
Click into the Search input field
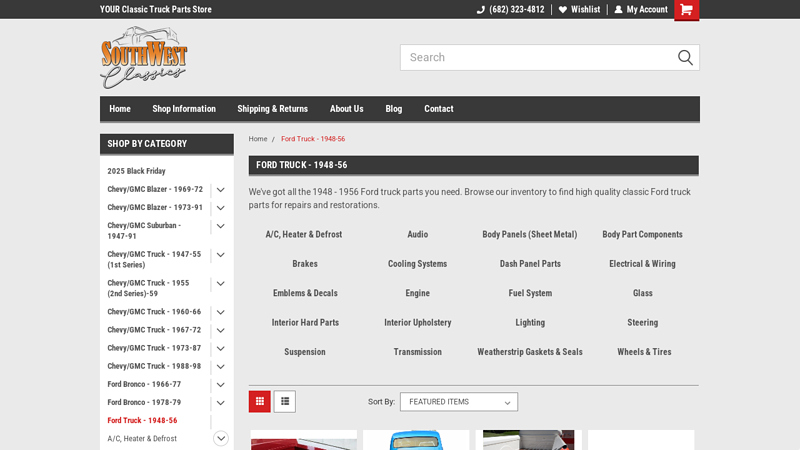[x=535, y=58]
